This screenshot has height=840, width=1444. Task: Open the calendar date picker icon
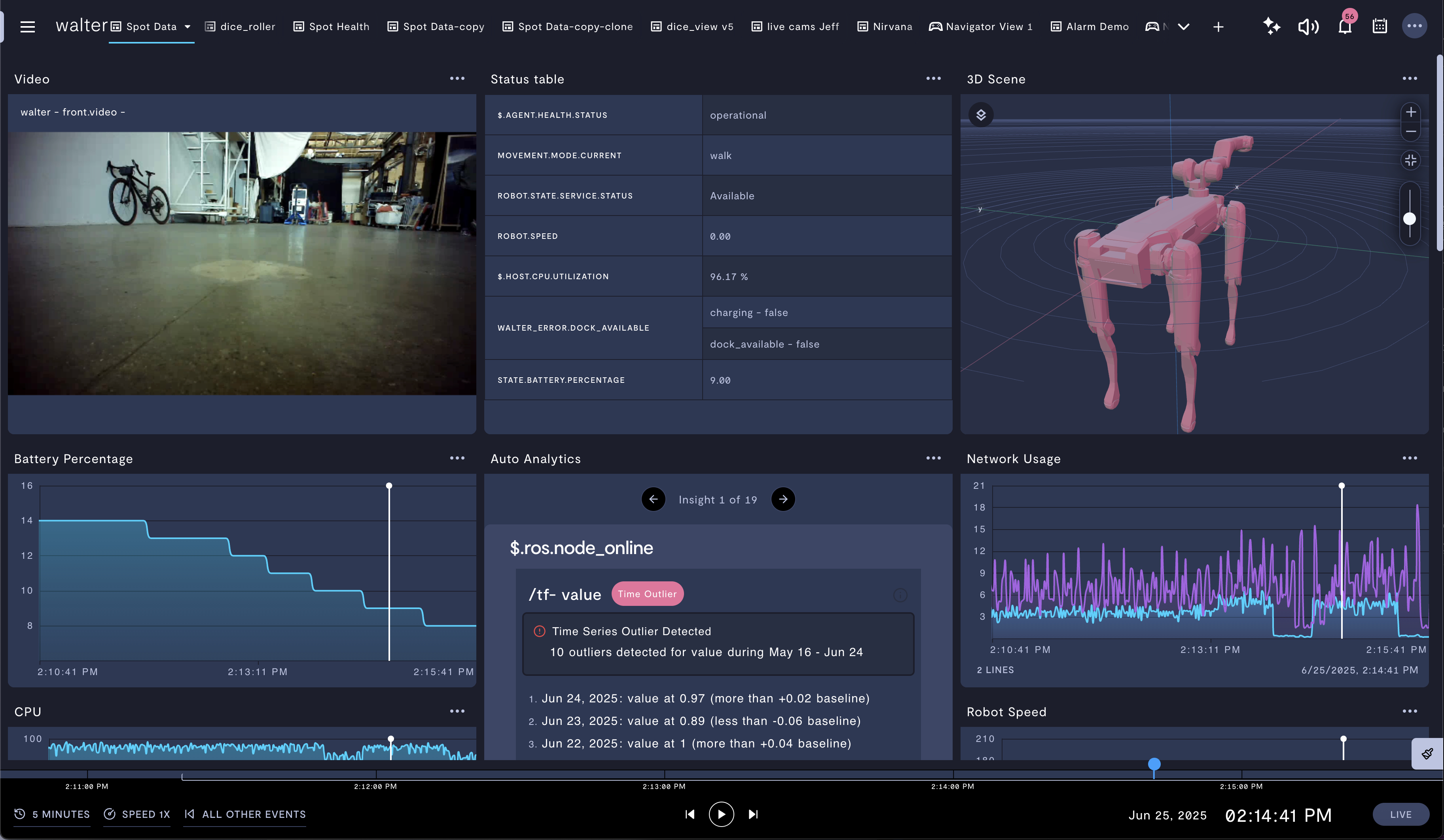(x=1380, y=26)
